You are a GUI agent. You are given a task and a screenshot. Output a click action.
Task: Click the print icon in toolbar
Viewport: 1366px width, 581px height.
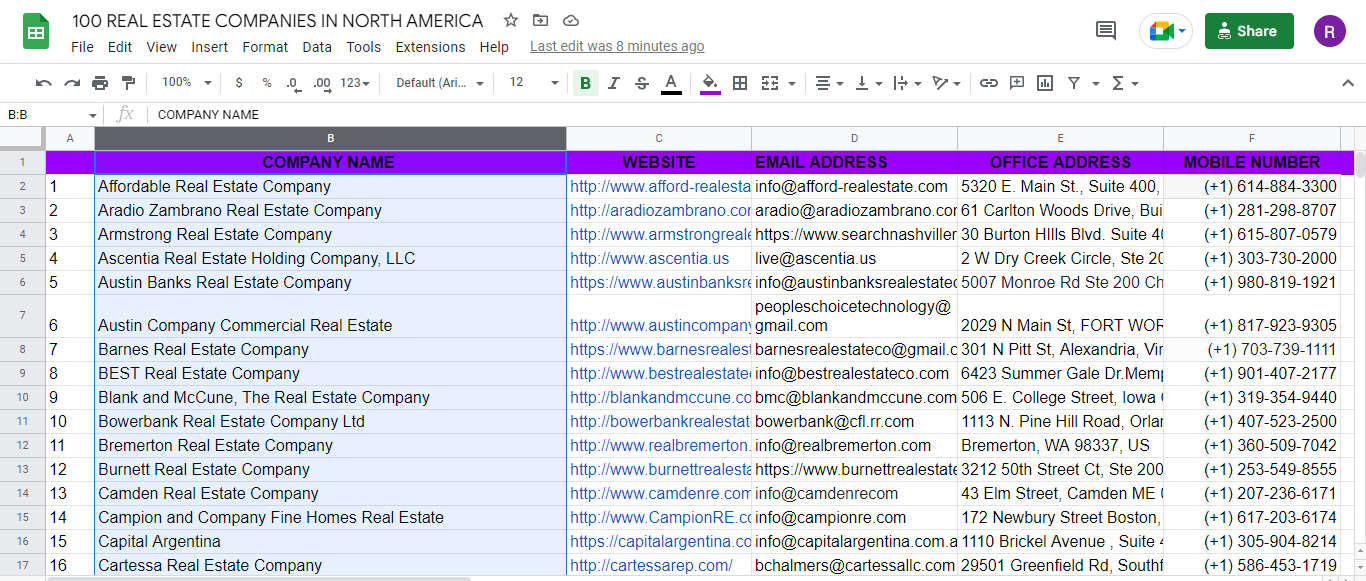point(100,83)
